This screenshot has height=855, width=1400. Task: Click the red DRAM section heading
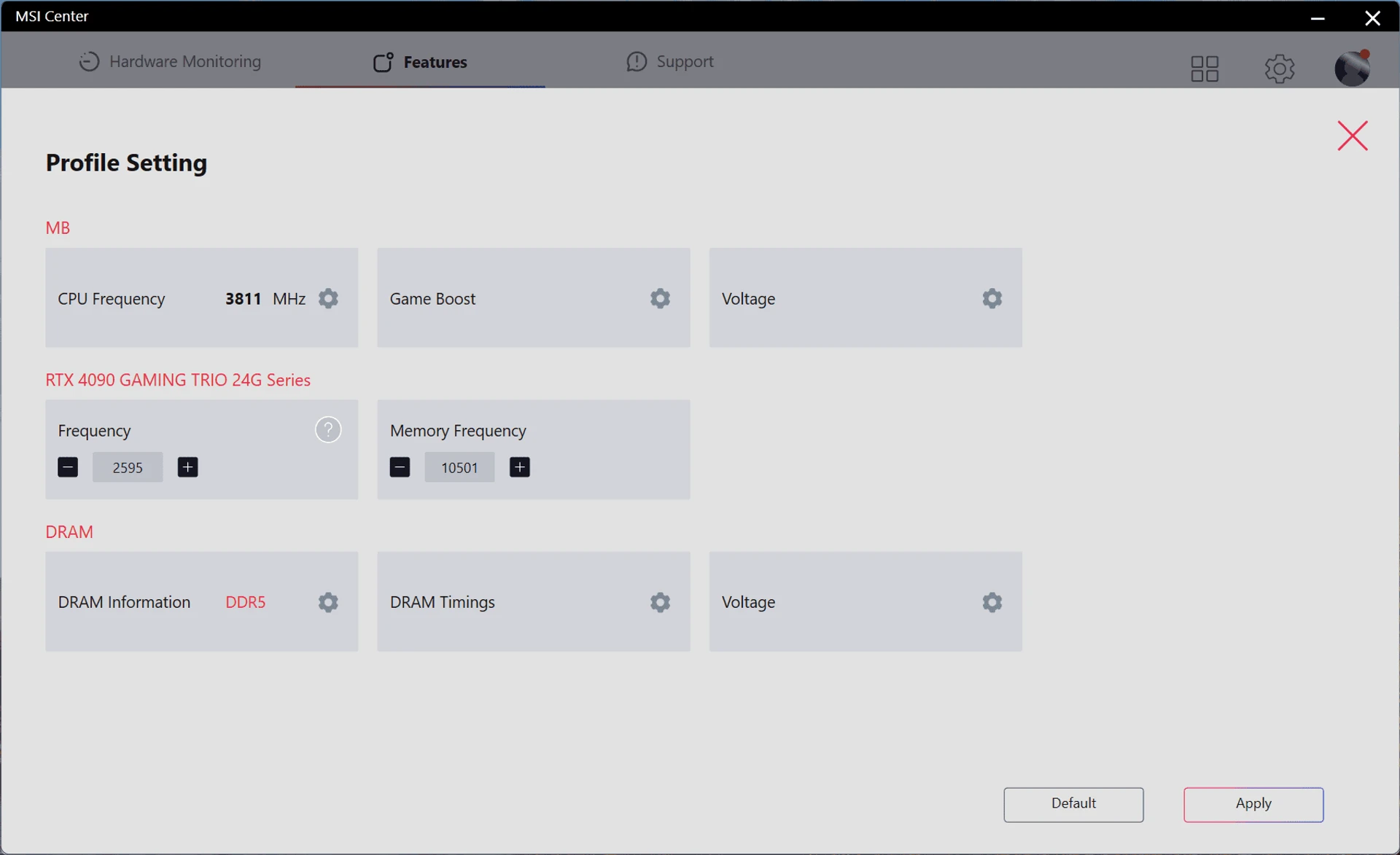pos(69,531)
